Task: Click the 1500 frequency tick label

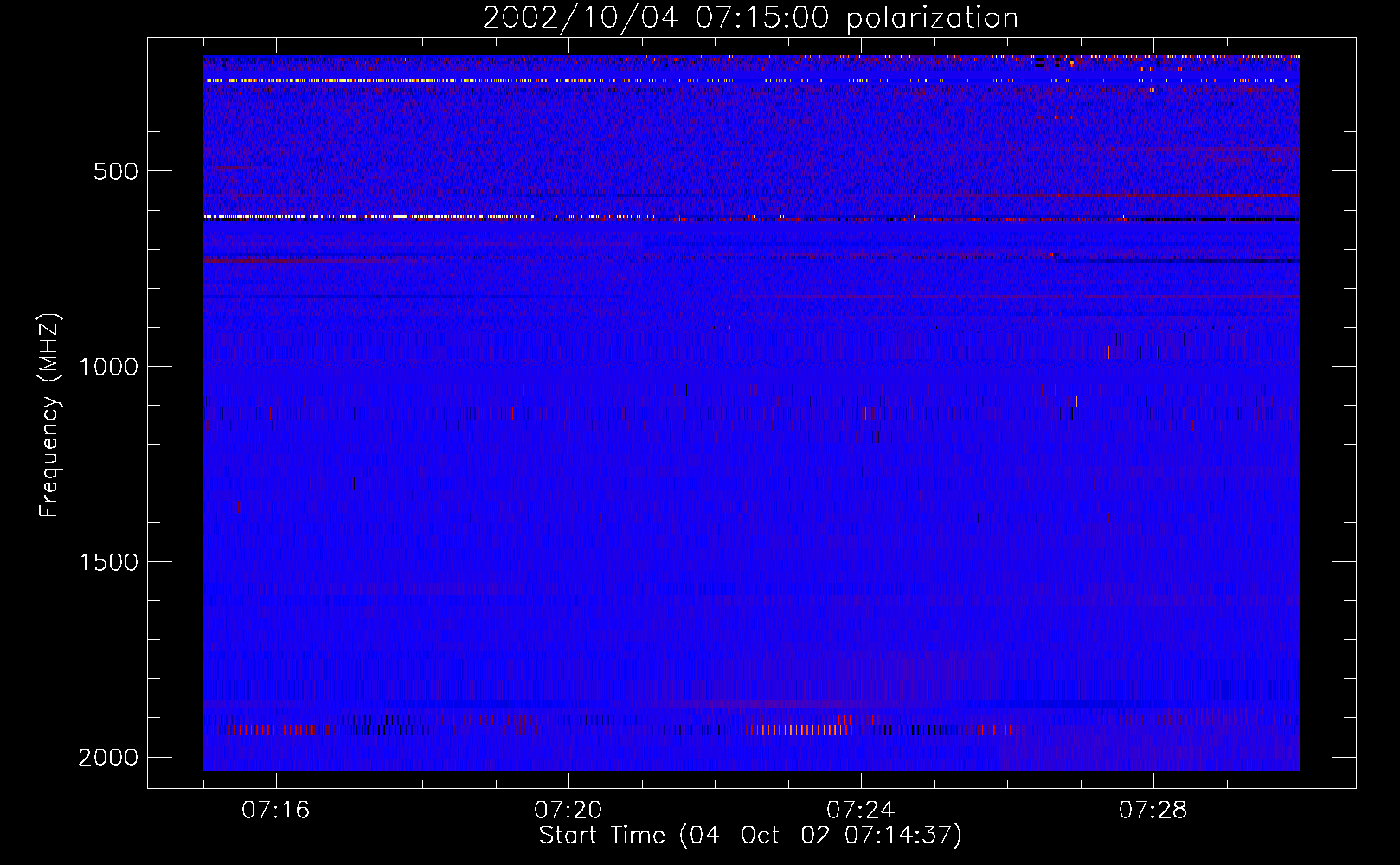Action: [109, 562]
